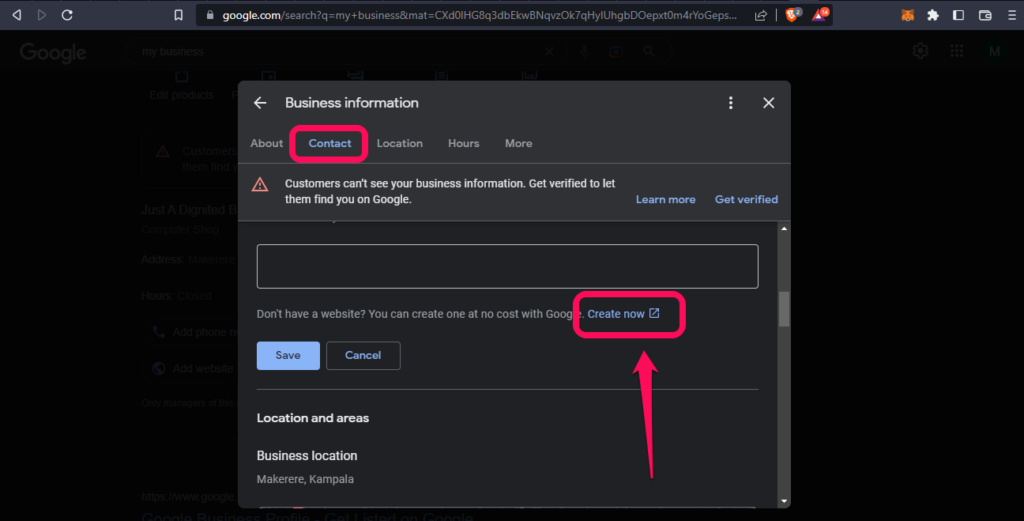The image size is (1024, 521).
Task: Reload the page with the refresh icon
Action: pyautogui.click(x=67, y=14)
